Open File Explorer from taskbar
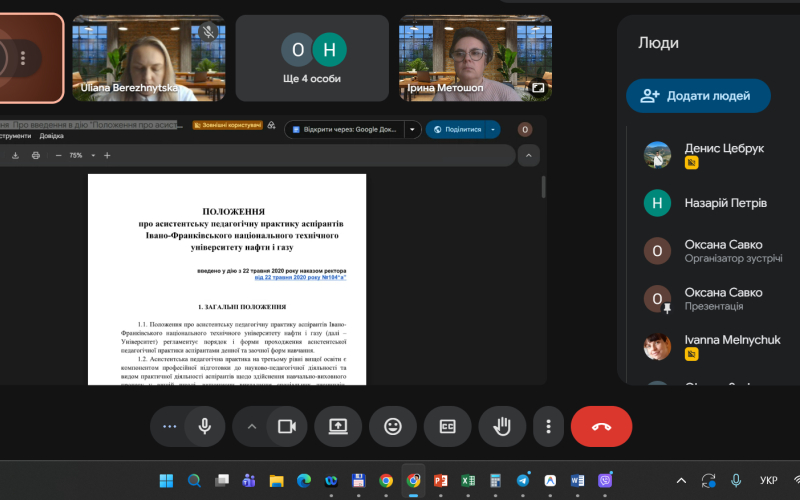Screen dimensions: 800x500 point(277,481)
